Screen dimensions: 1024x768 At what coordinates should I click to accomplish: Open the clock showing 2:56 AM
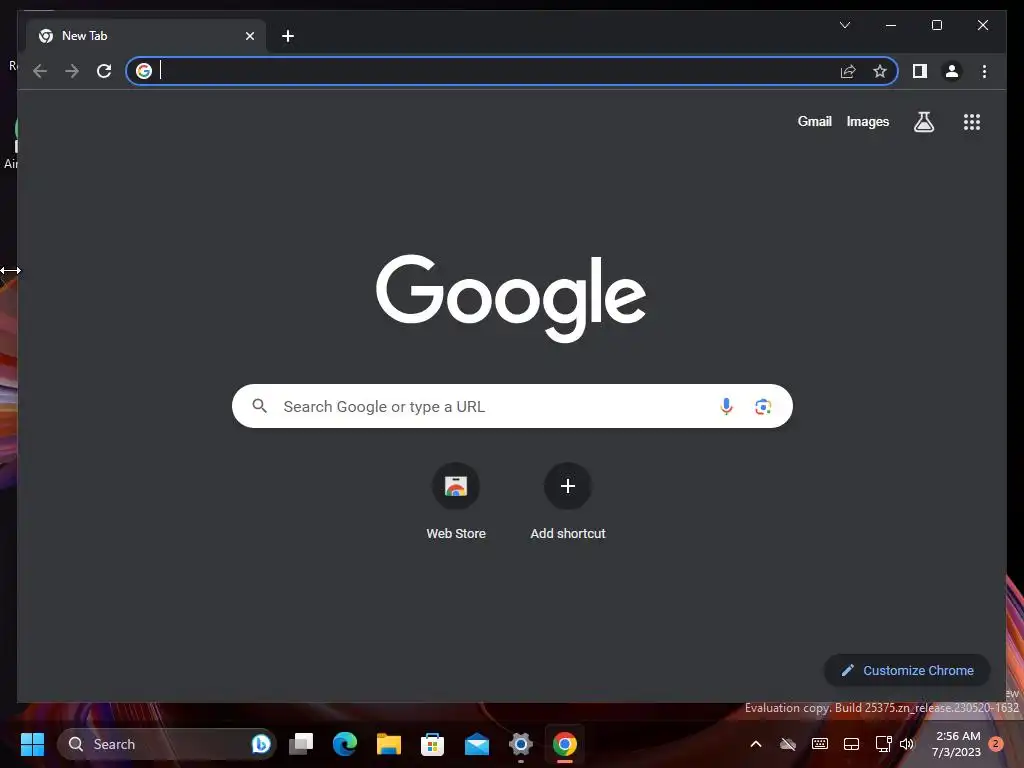[x=957, y=744]
